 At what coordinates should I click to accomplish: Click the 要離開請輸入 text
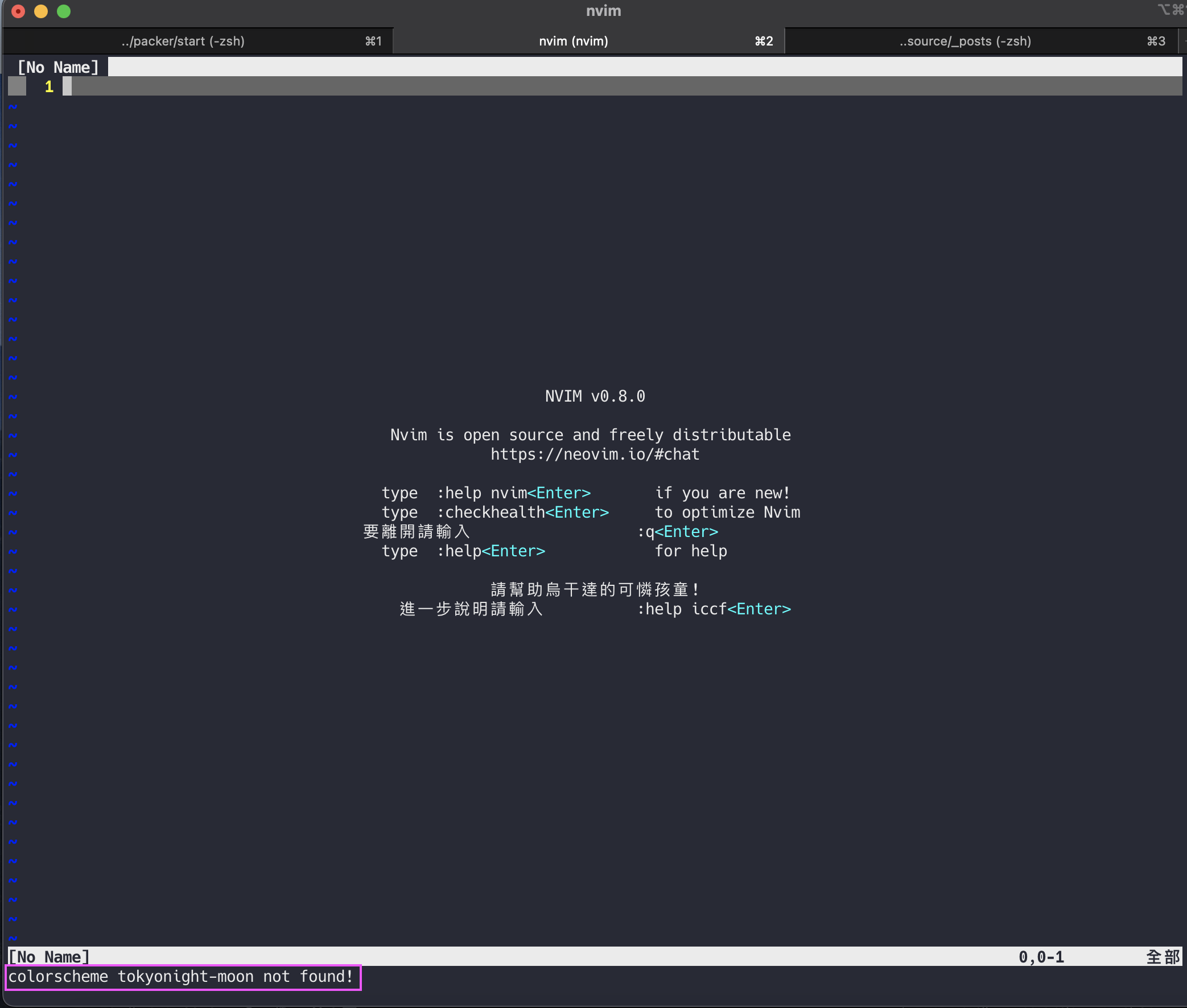(417, 532)
